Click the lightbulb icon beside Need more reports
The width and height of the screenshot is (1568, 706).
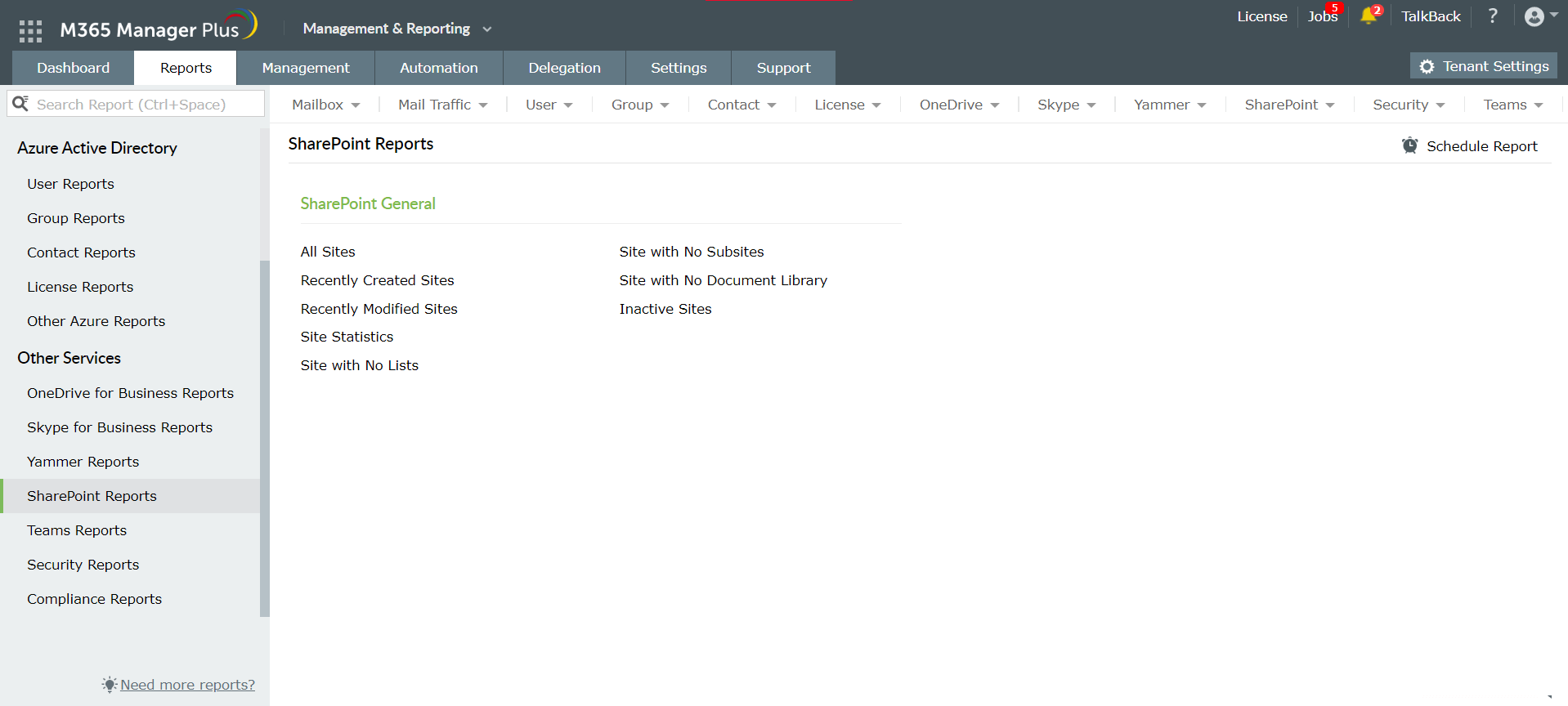tap(110, 684)
